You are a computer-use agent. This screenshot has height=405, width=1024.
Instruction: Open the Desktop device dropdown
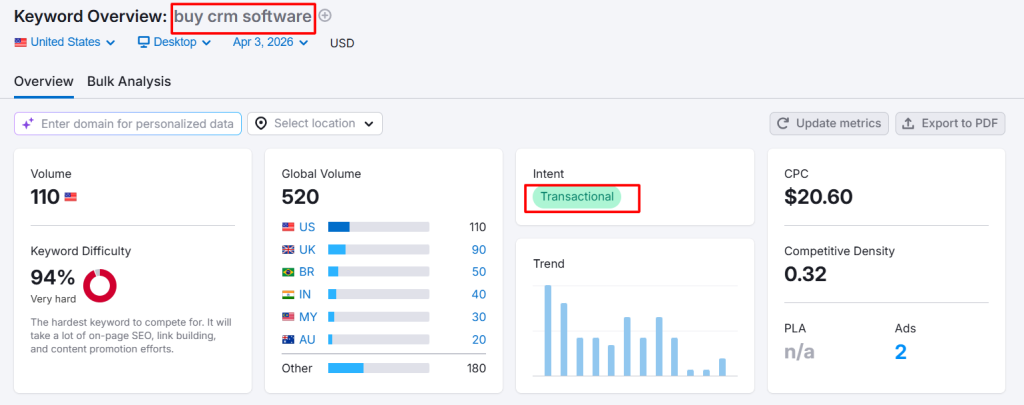[x=174, y=42]
